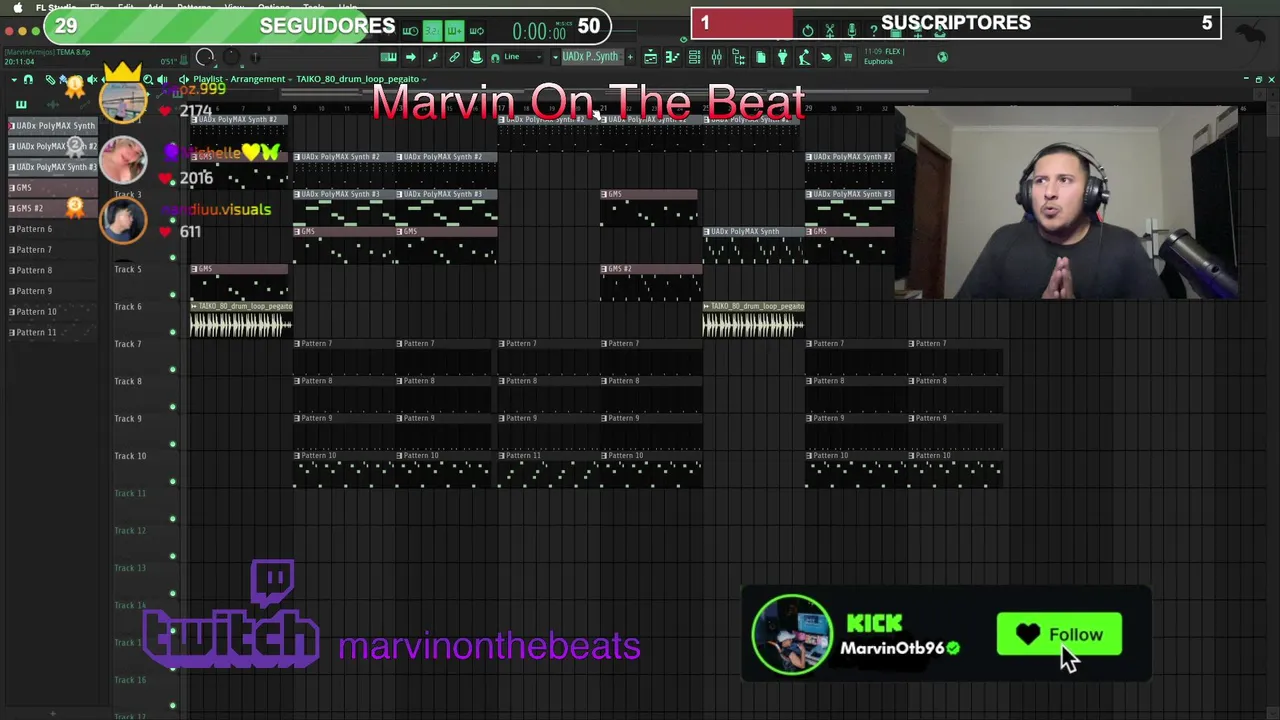
Task: Select Pattern 7 in pattern list
Action: 53,249
